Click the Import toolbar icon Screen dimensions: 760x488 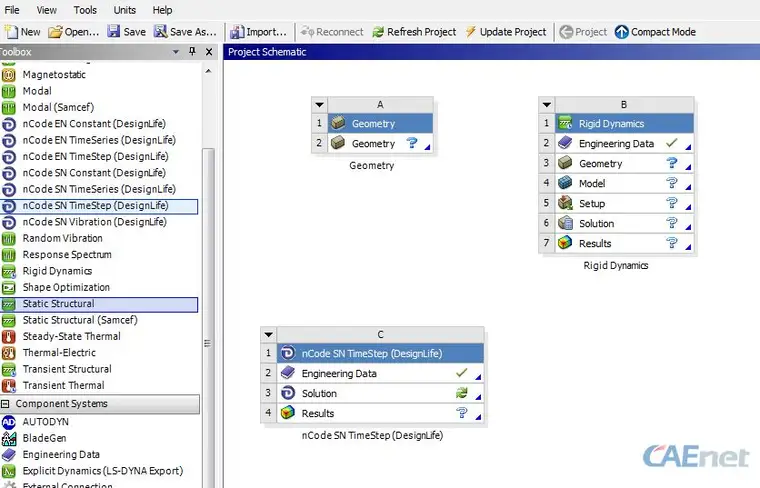point(237,32)
